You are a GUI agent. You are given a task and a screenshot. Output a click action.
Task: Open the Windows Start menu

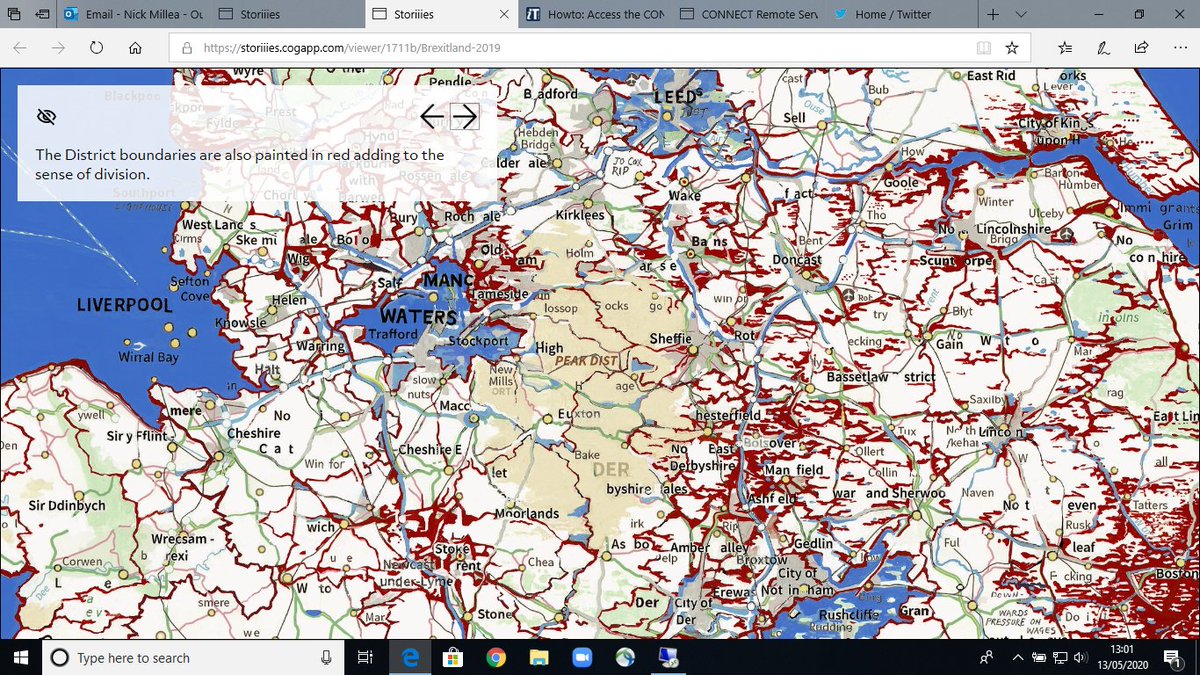click(22, 657)
